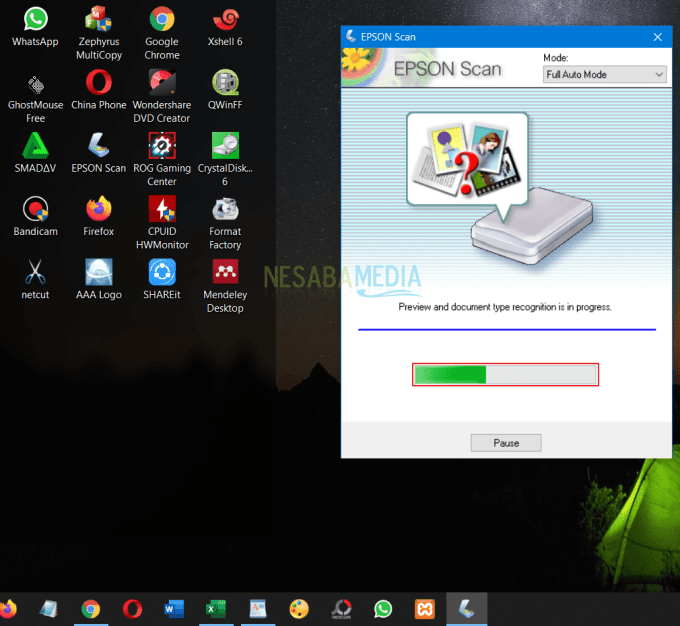Click the 'EPSON Scan' banner logo text
Viewport: 680px width, 626px height.
point(447,69)
